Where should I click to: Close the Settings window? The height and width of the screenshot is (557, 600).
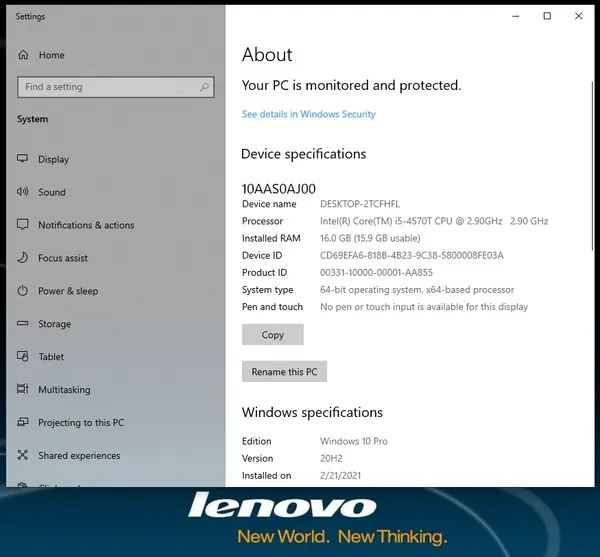coord(579,16)
